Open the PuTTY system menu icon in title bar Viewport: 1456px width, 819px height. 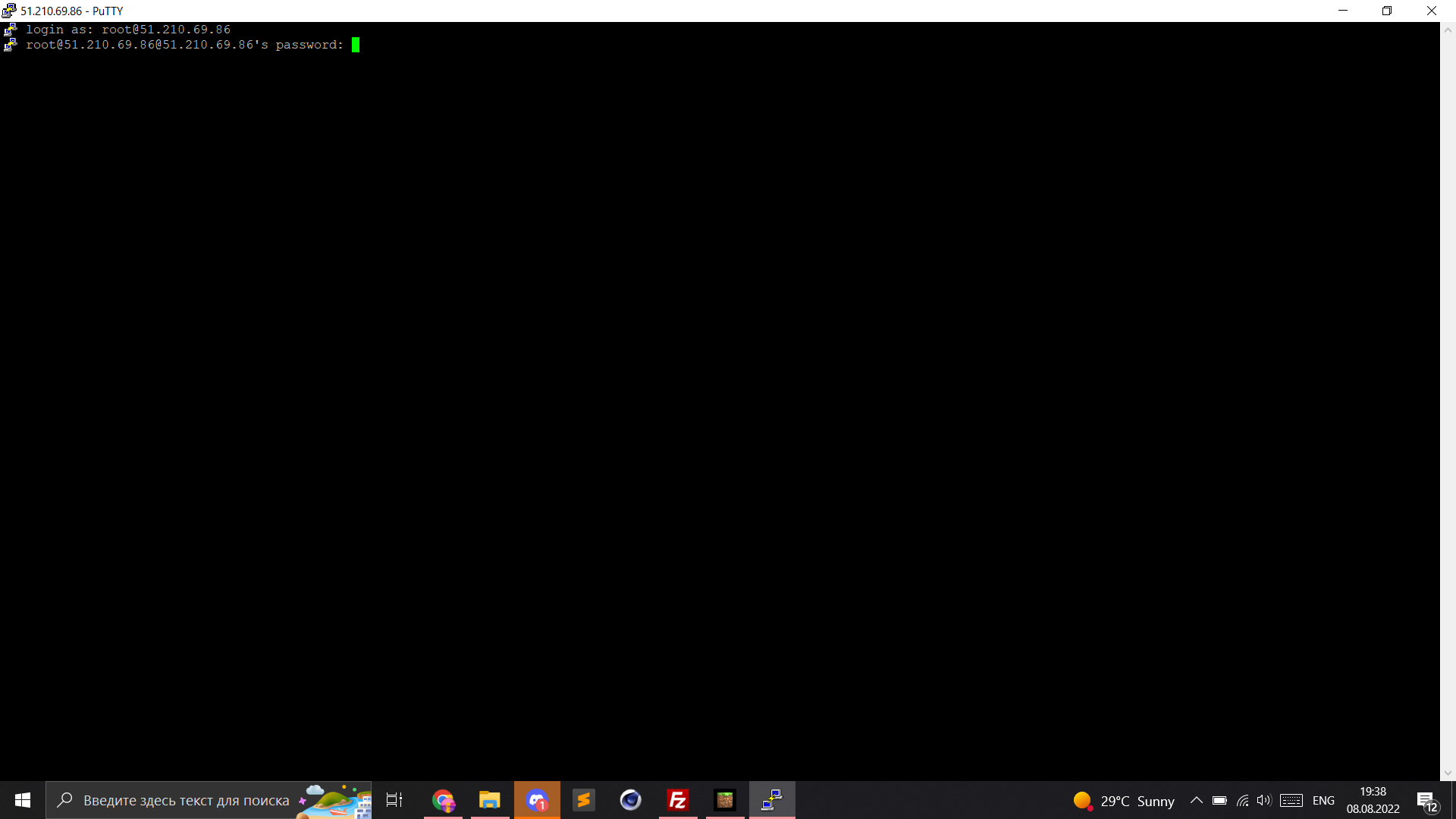coord(9,11)
